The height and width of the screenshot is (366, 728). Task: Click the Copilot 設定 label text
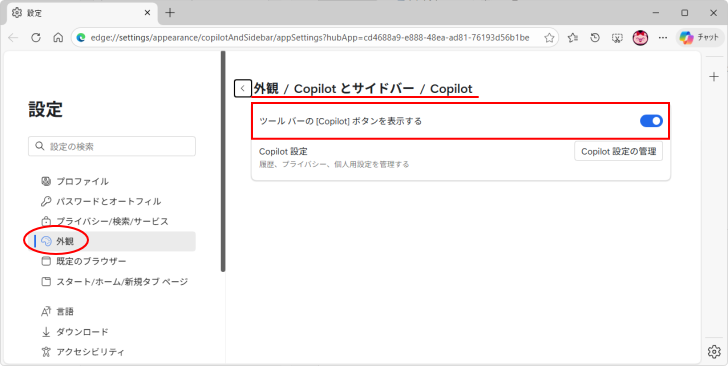(283, 151)
